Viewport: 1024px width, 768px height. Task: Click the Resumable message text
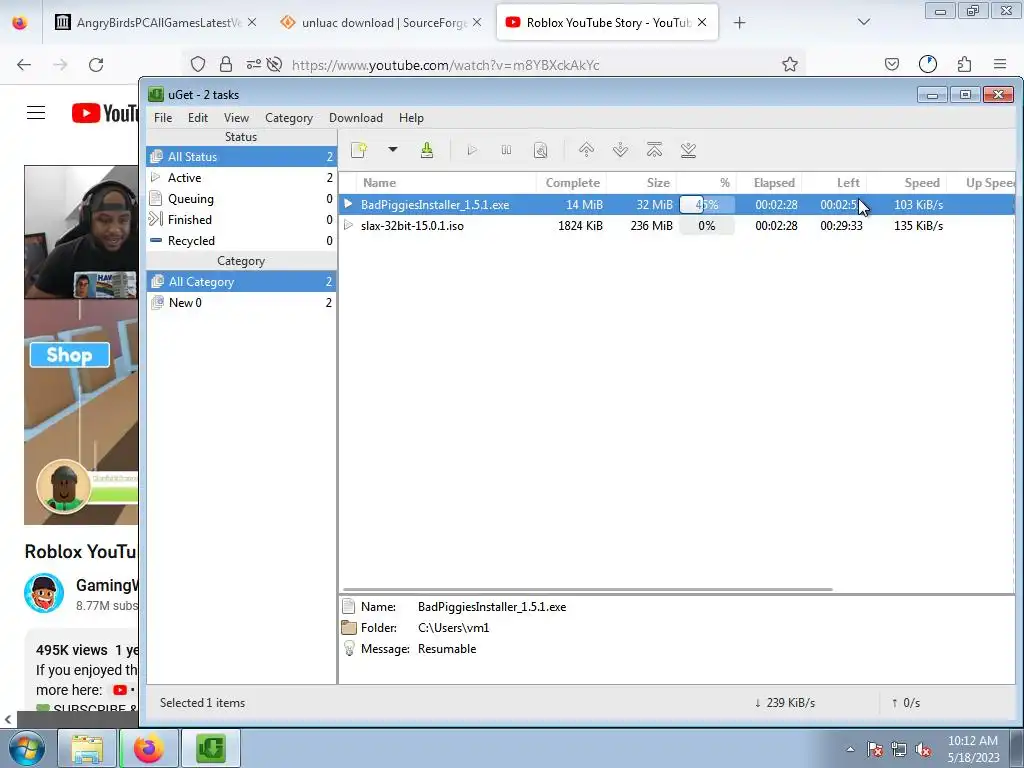447,648
